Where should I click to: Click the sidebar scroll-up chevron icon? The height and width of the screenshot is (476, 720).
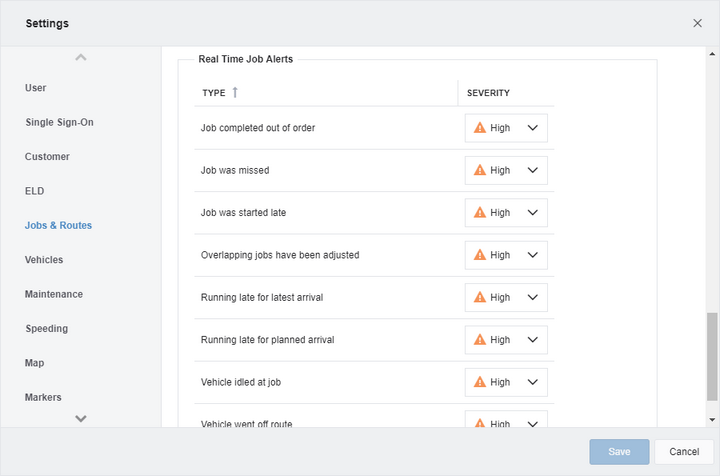(81, 57)
